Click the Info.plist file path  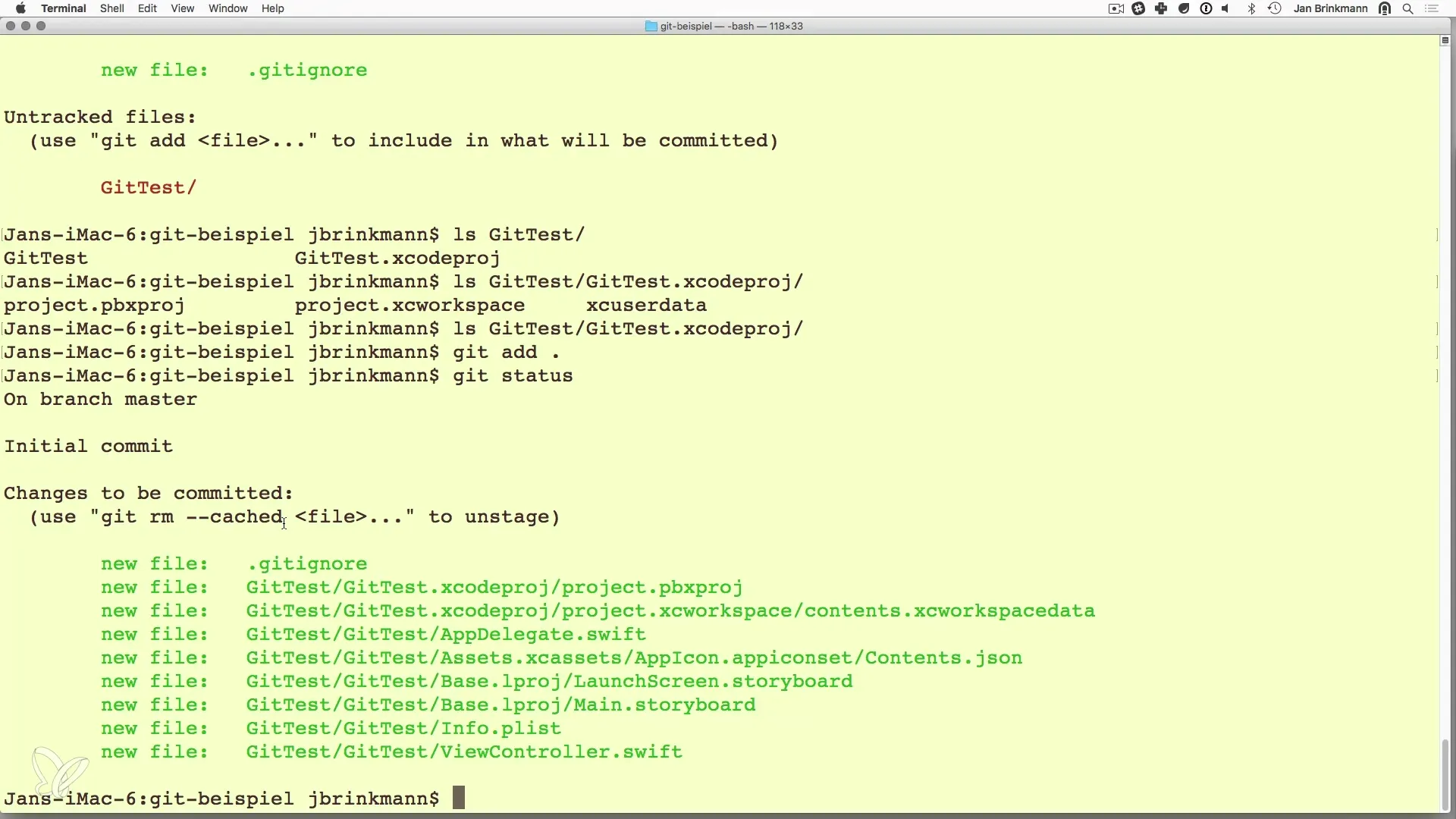403,728
